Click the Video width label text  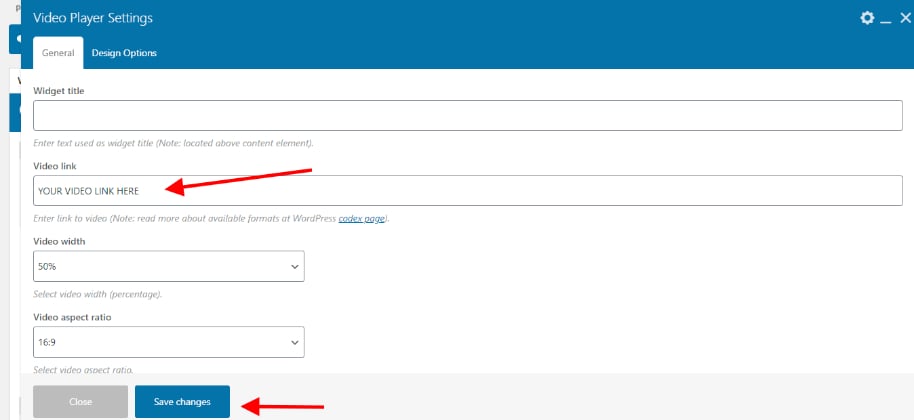(x=59, y=241)
